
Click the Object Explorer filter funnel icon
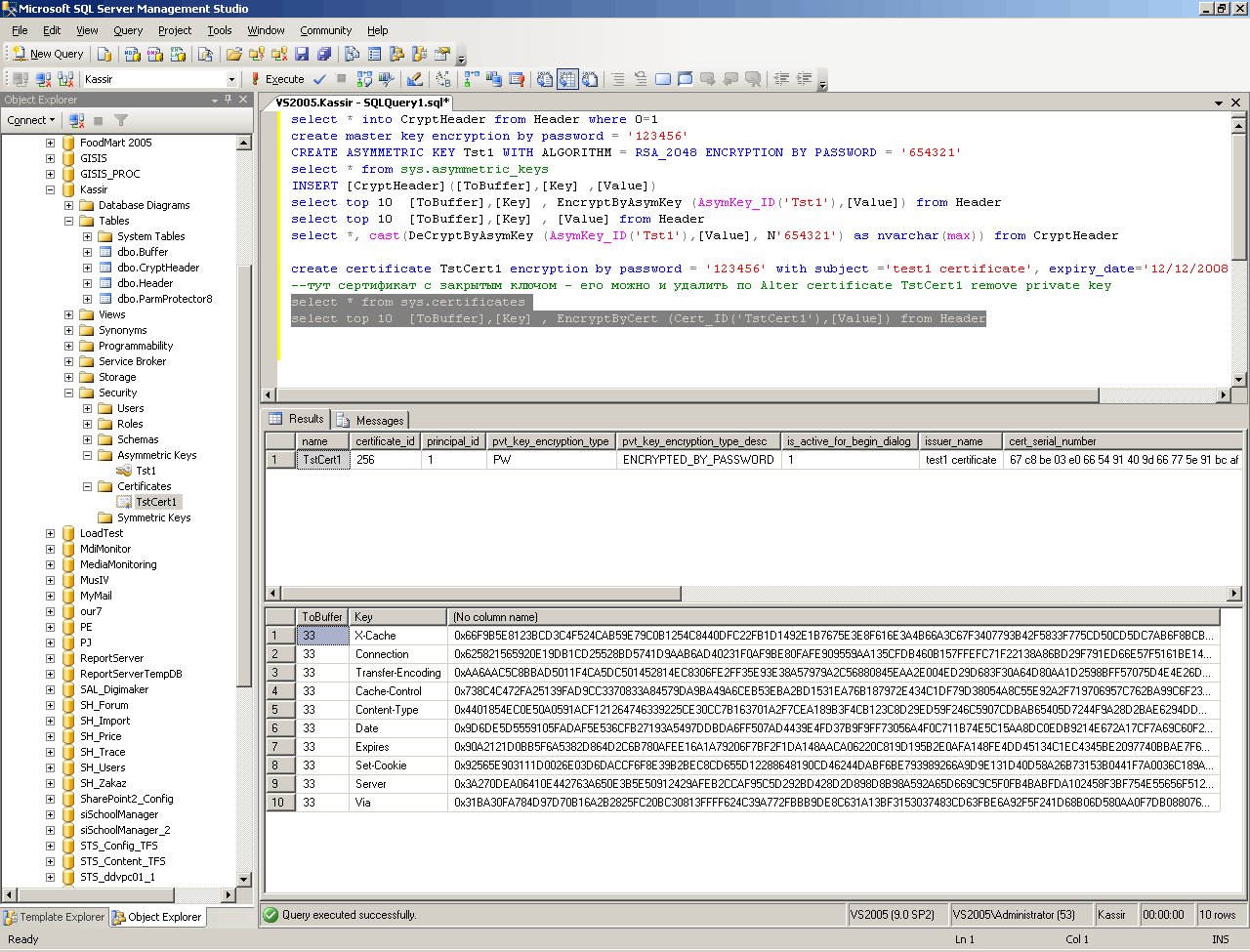coord(121,120)
